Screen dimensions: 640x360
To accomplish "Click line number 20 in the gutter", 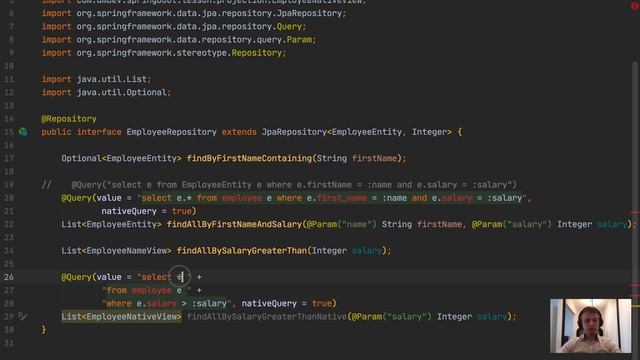I will coord(9,198).
